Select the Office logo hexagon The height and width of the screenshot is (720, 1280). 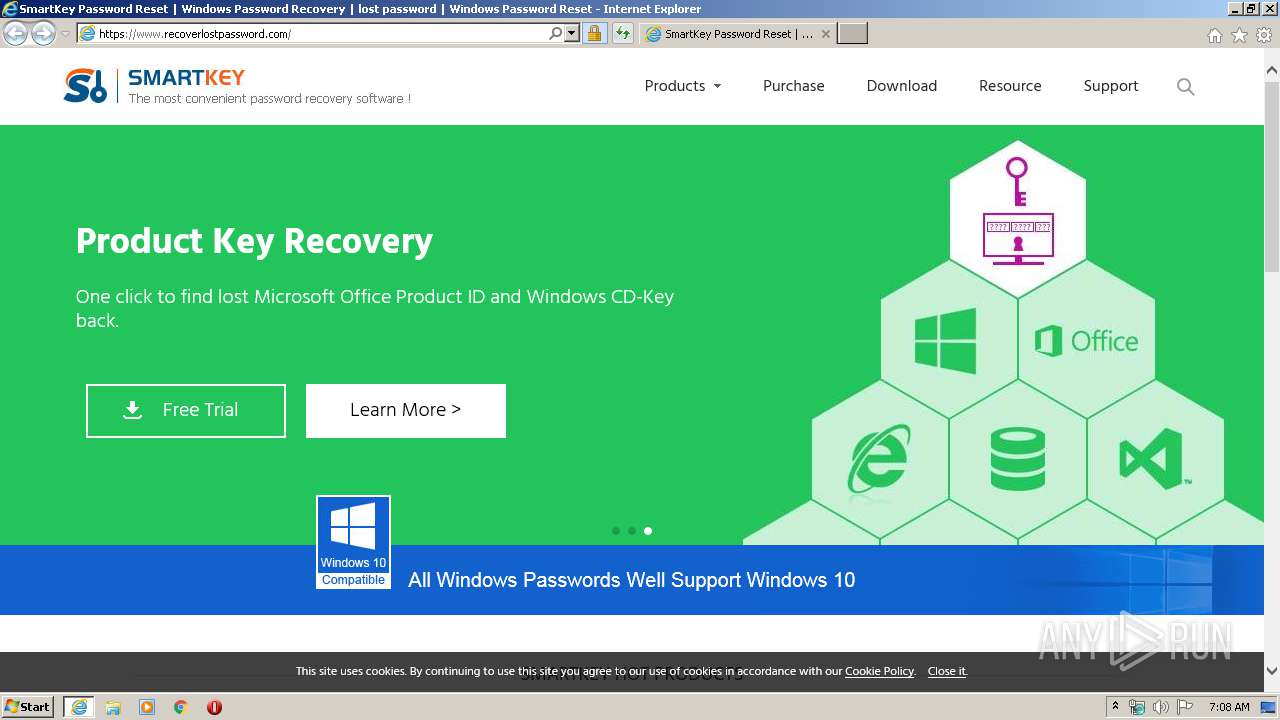tap(1086, 341)
